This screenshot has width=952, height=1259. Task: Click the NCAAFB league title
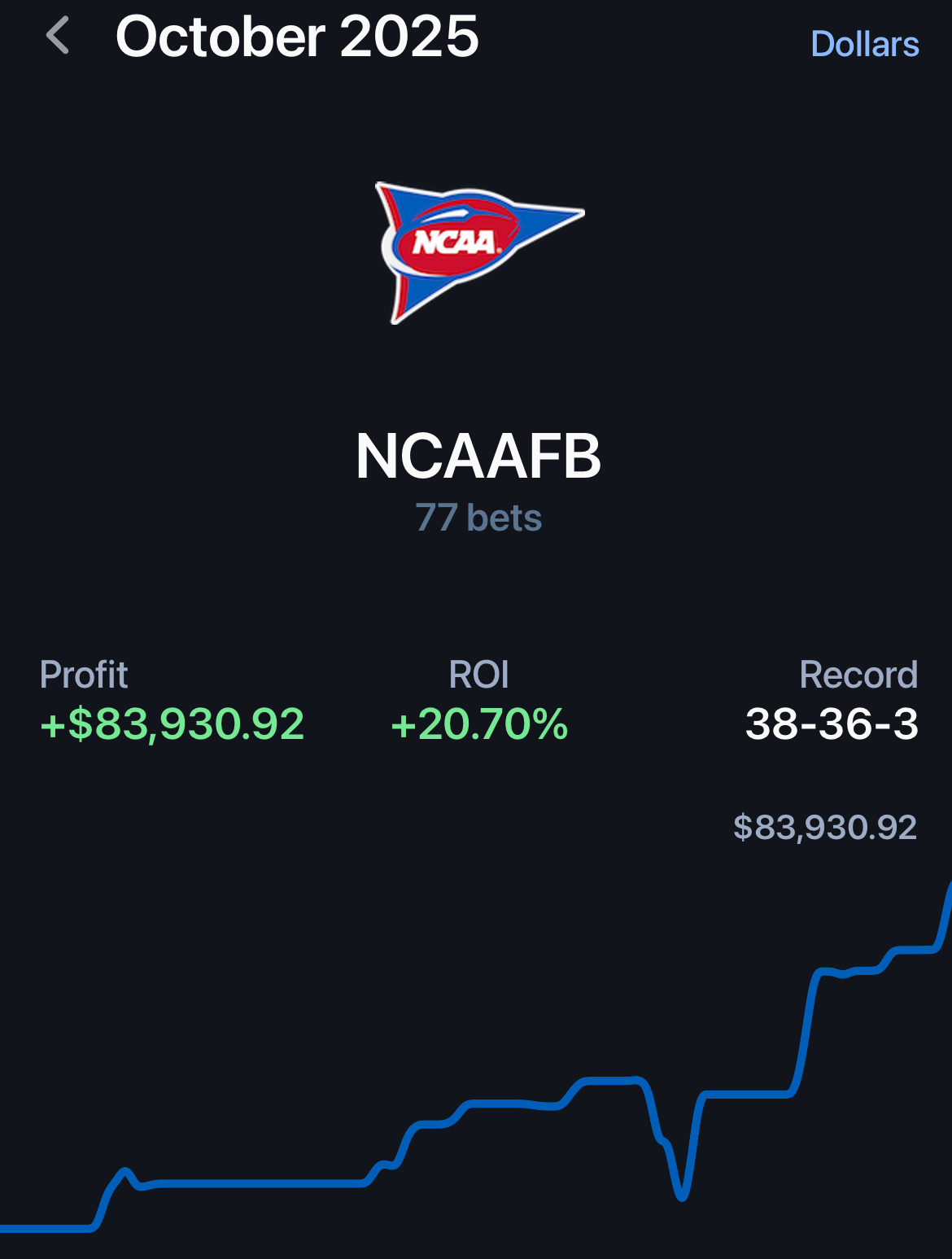tap(478, 457)
